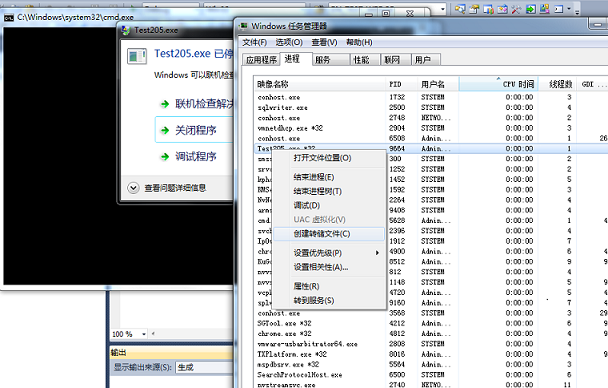Switch to 服务 tab
The image size is (608, 388).
click(x=330, y=60)
